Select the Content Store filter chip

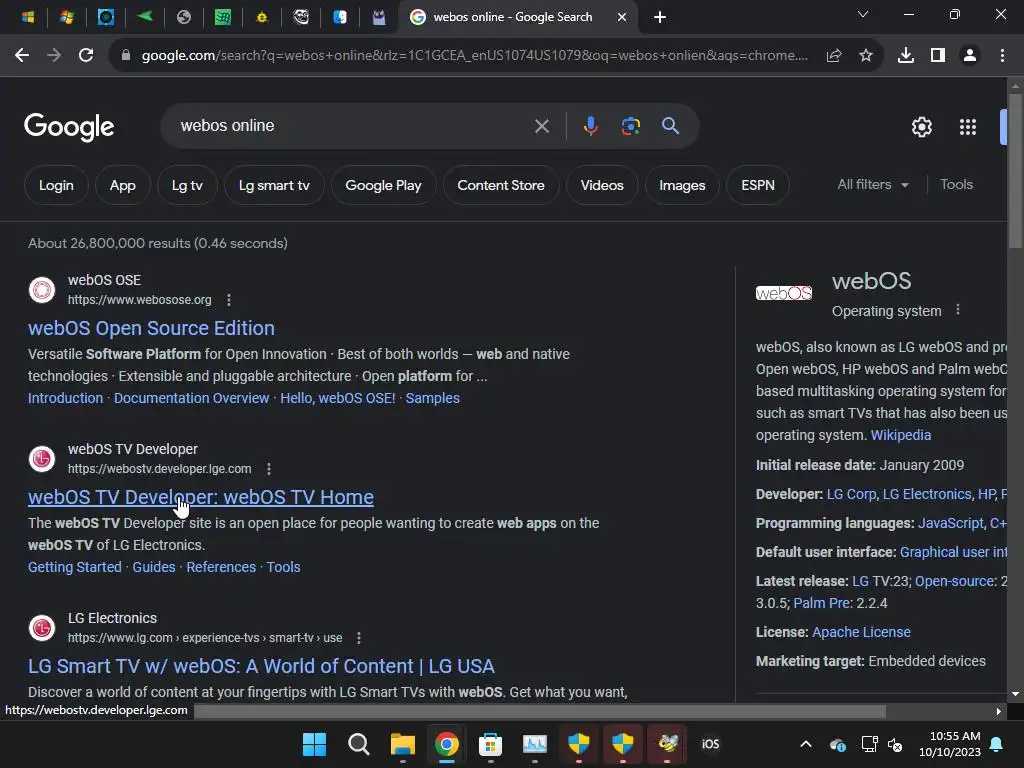click(501, 185)
